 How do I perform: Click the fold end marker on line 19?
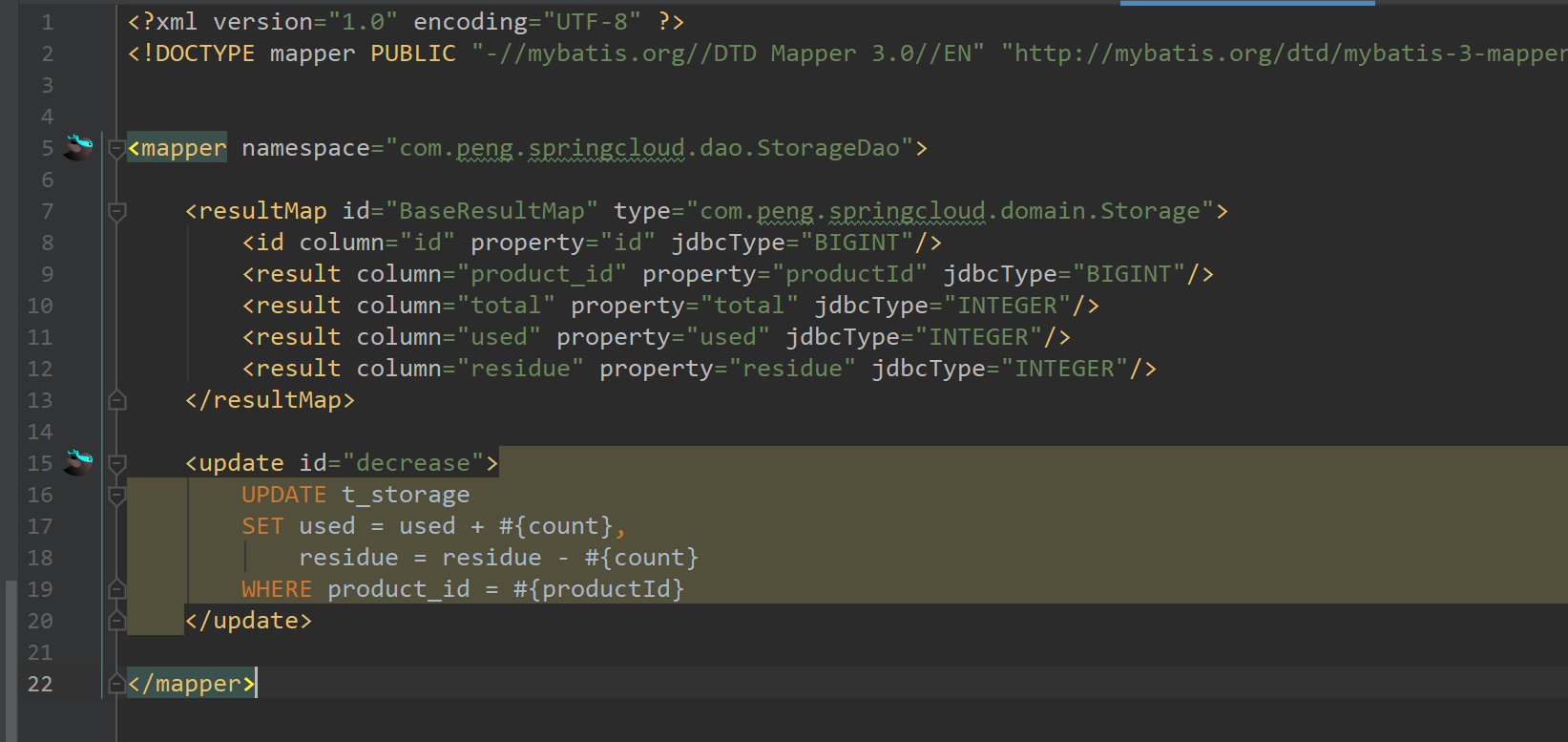117,588
